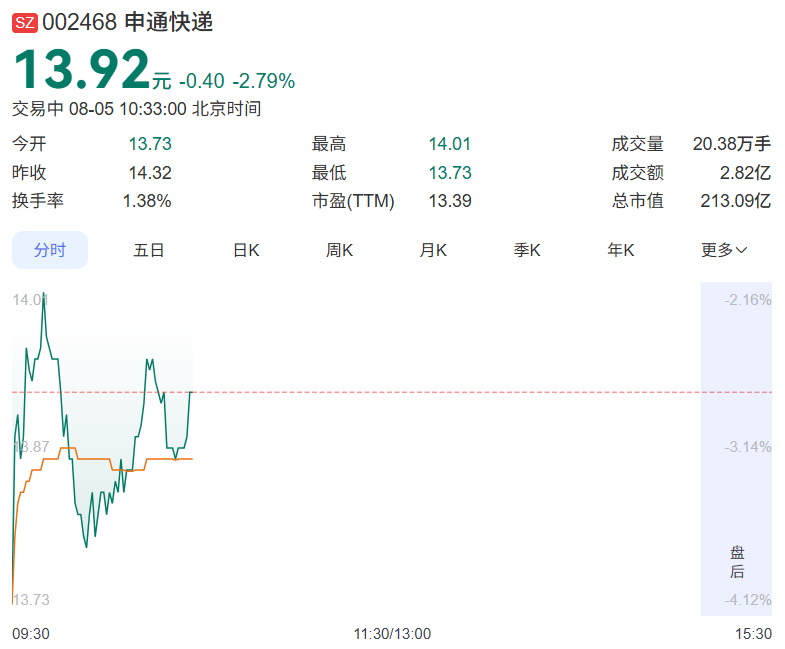This screenshot has width=785, height=649.
Task: Select the 季K quarterly tab
Action: coord(527,250)
